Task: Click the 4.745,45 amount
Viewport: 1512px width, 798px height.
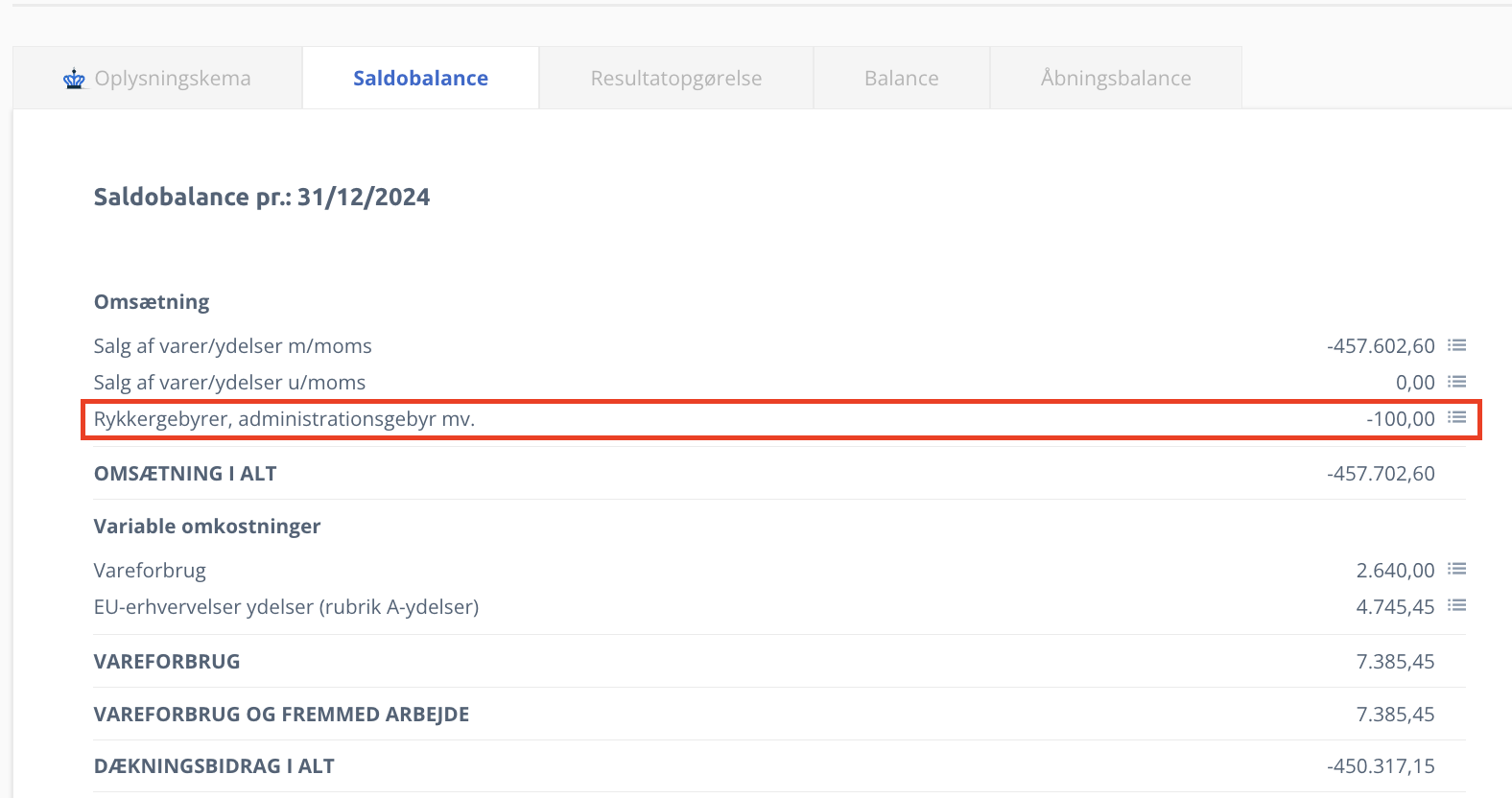Action: [x=1395, y=607]
